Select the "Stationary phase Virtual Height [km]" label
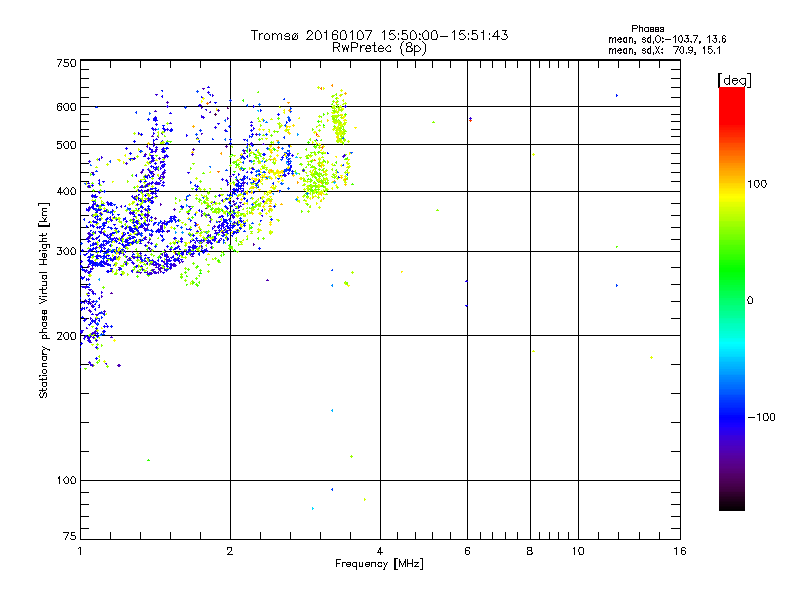Image resolution: width=800 pixels, height=600 pixels. pos(43,300)
